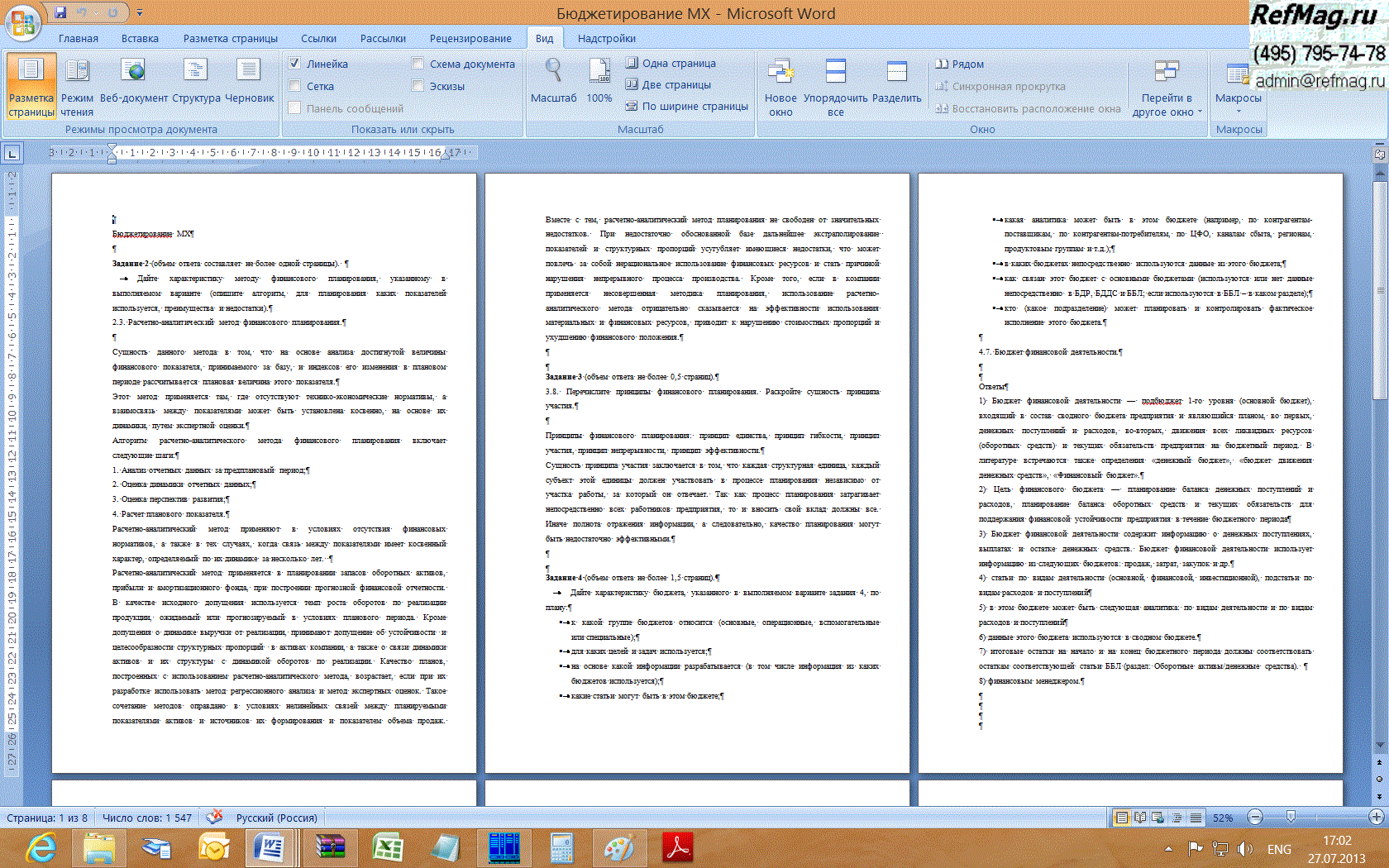Select Структура outline view
The height and width of the screenshot is (868, 1389).
click(x=196, y=83)
